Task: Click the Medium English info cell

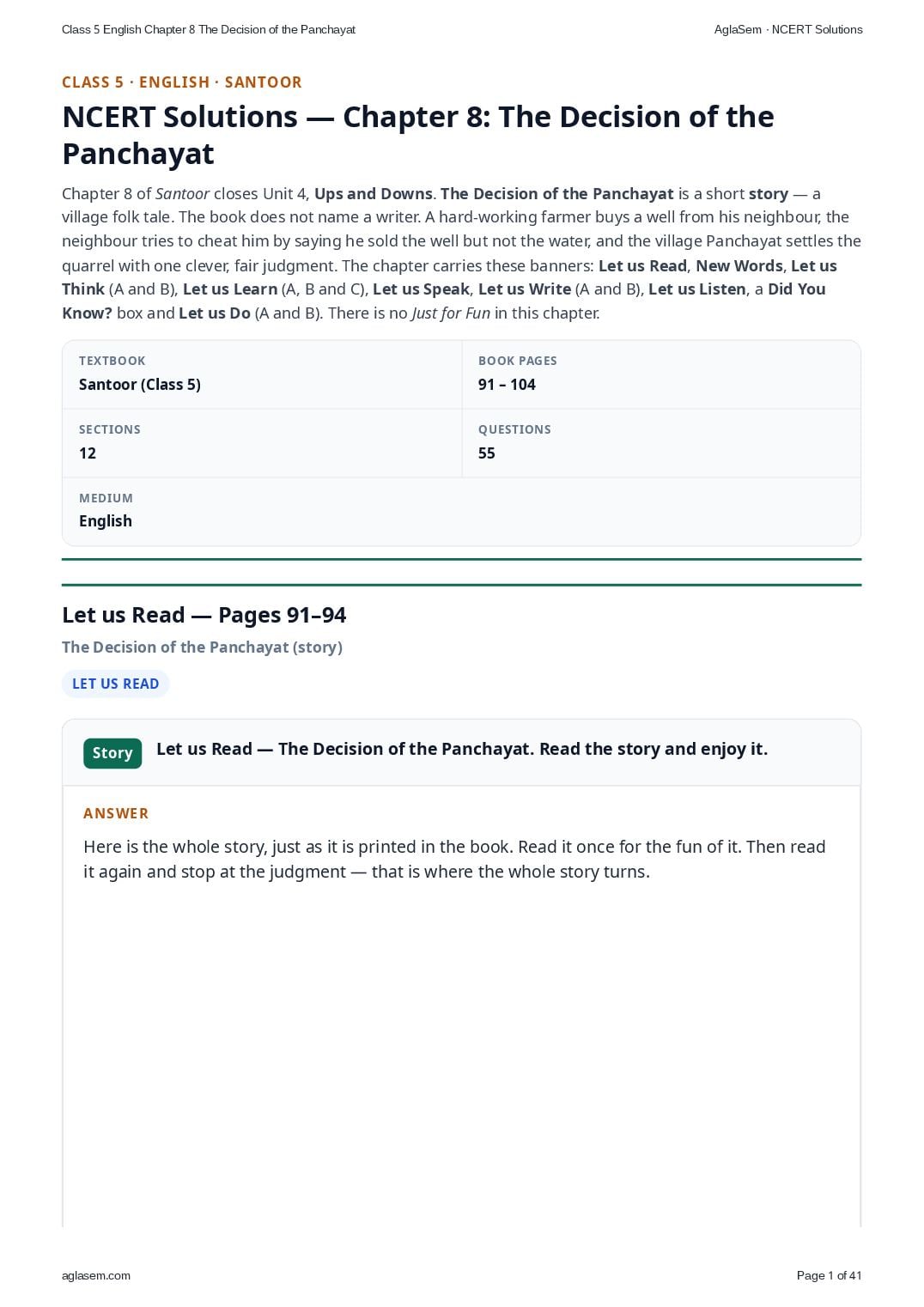Action: [461, 511]
